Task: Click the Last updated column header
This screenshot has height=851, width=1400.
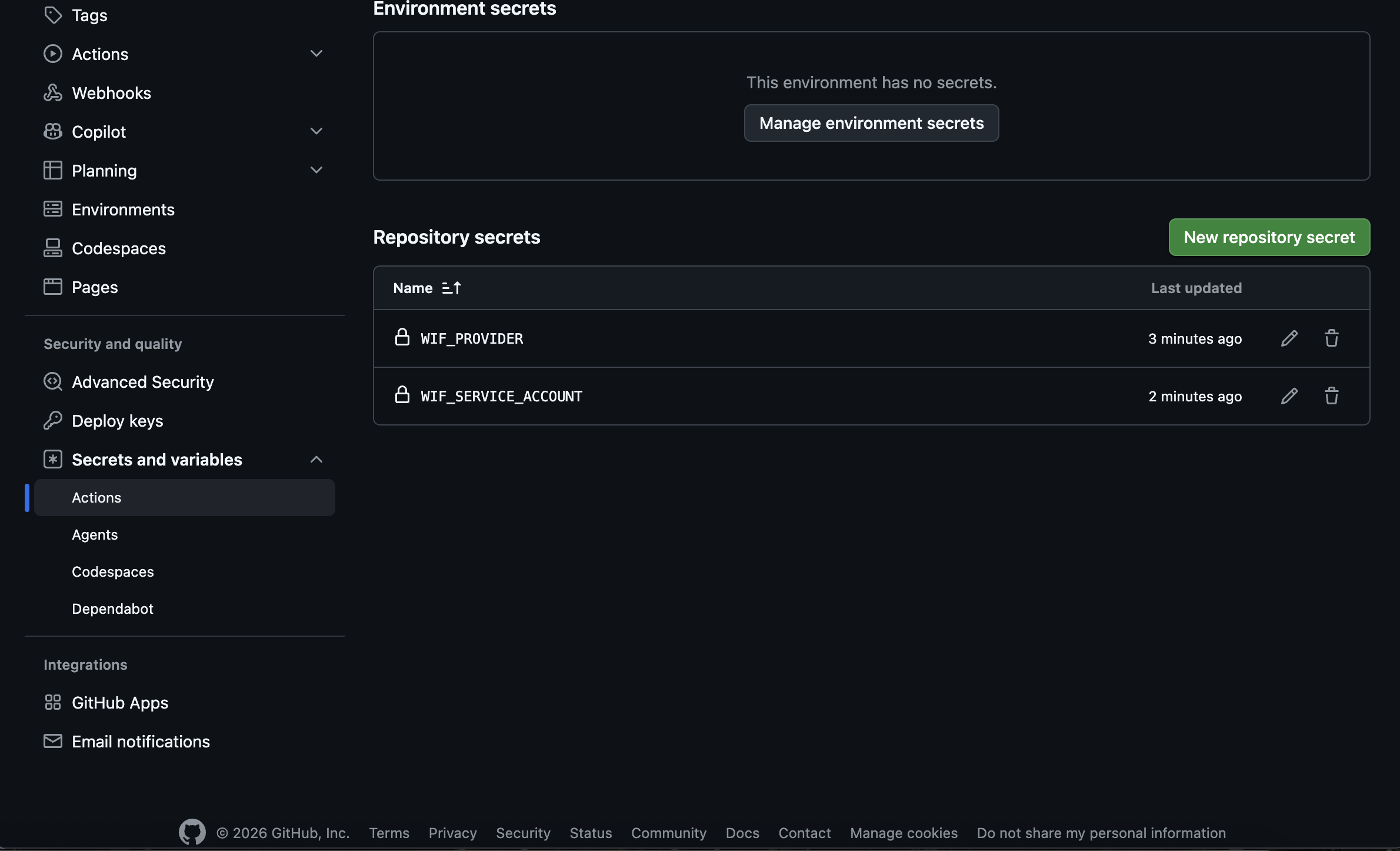Action: tap(1196, 288)
